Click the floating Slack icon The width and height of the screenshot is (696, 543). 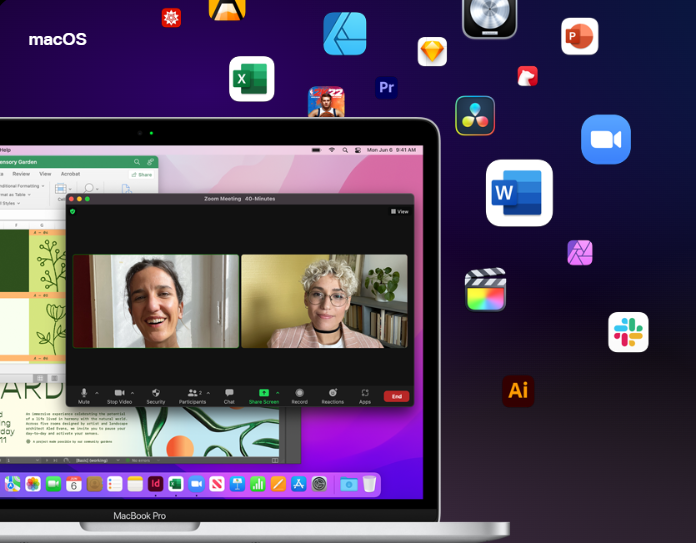point(628,332)
